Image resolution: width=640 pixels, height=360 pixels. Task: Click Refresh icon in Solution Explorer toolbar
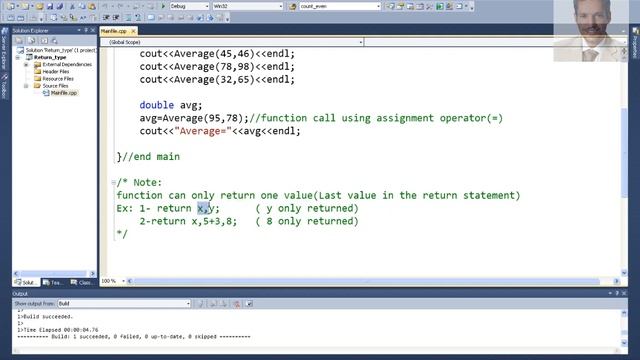click(44, 40)
